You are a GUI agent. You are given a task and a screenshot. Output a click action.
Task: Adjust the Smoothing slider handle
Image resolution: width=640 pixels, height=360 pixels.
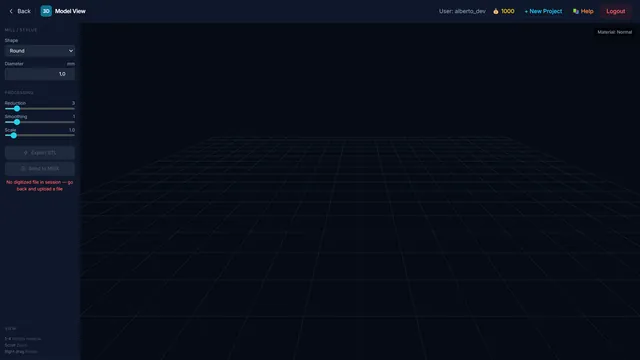[17, 122]
